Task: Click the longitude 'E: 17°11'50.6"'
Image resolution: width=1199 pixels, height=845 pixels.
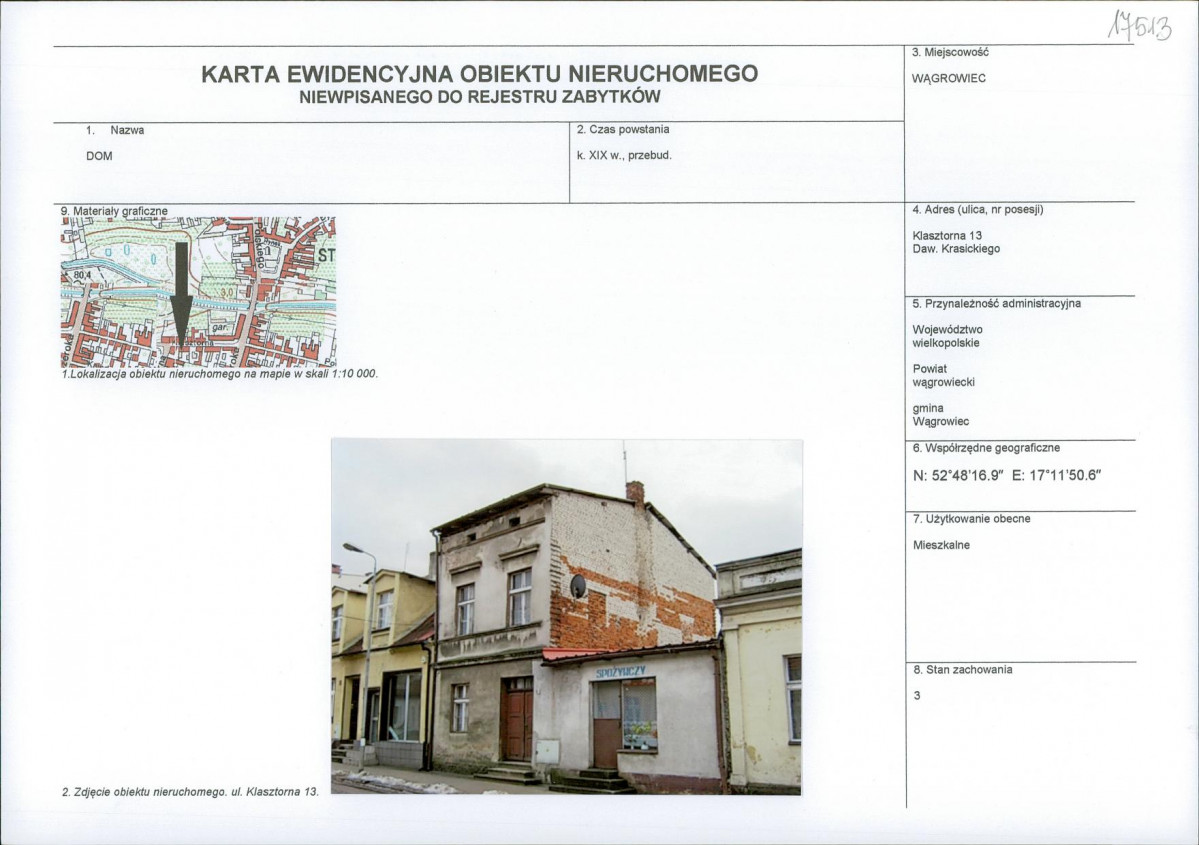Action: pos(1056,475)
